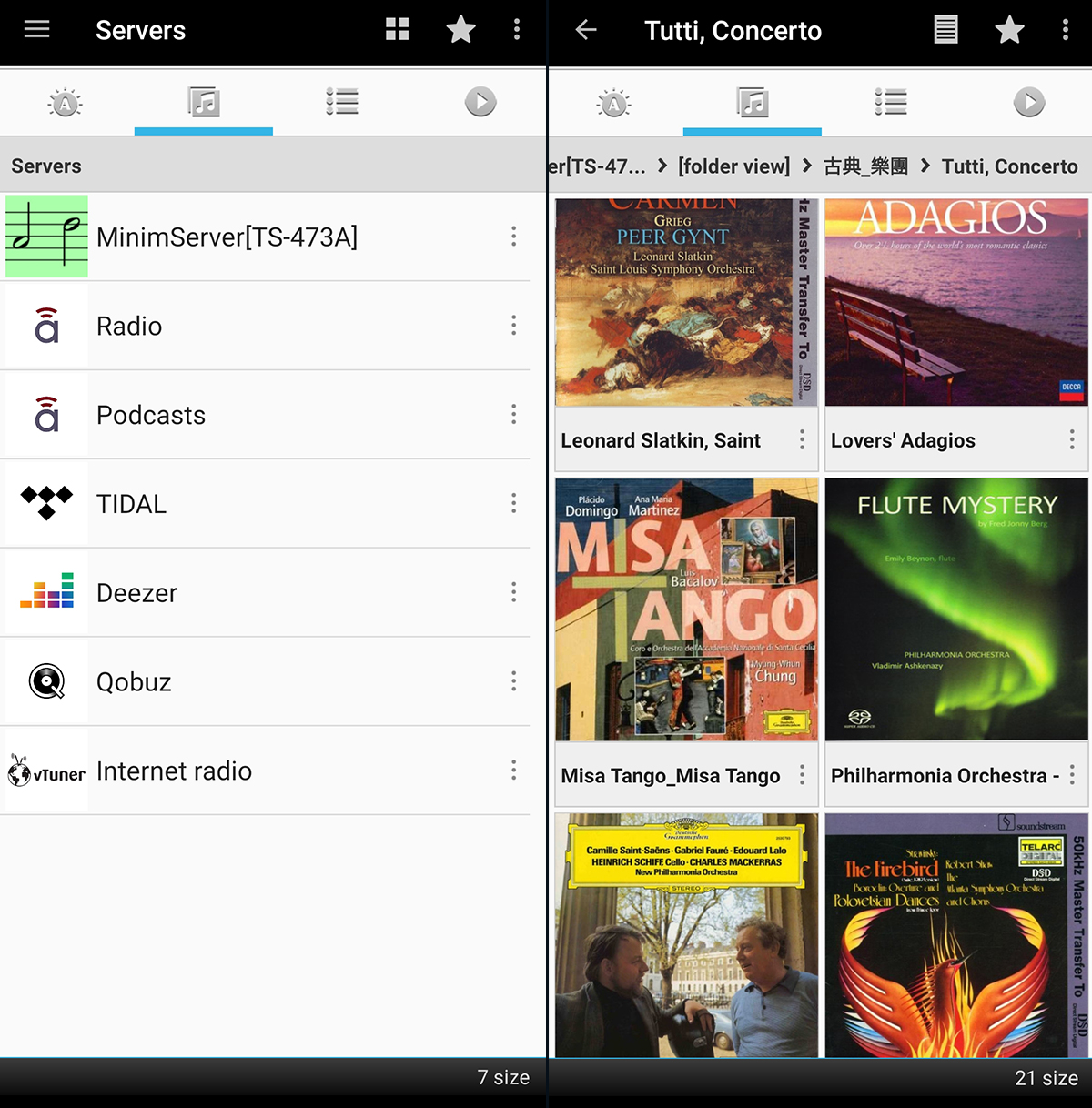Go to server breadcrumb er[TS-47...
This screenshot has width=1092, height=1108.
(x=597, y=166)
